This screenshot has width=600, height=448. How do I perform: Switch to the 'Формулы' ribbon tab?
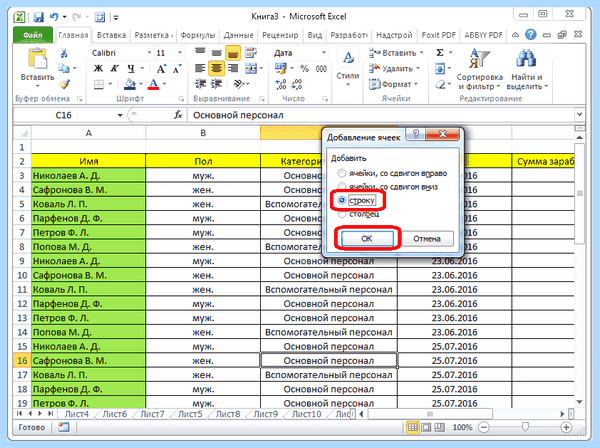197,35
